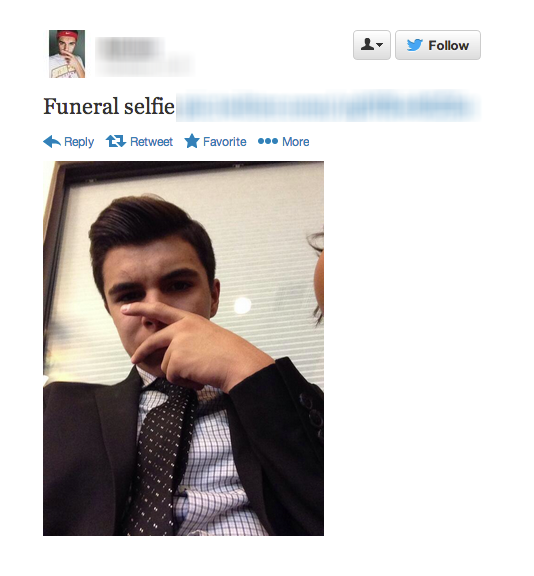Image resolution: width=534 pixels, height=576 pixels.
Task: Open the blurred username handle
Action: point(144,67)
